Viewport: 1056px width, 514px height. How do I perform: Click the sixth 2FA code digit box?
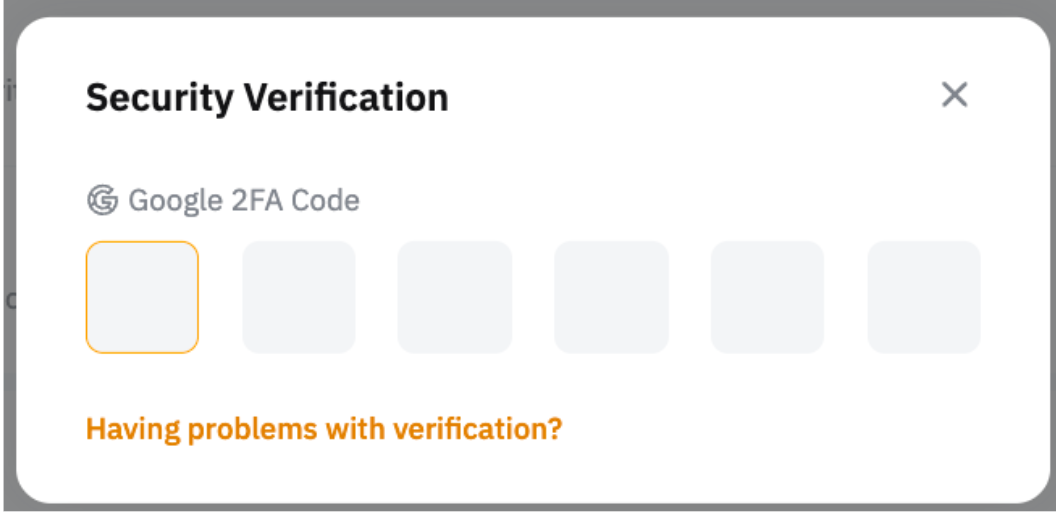click(x=924, y=297)
